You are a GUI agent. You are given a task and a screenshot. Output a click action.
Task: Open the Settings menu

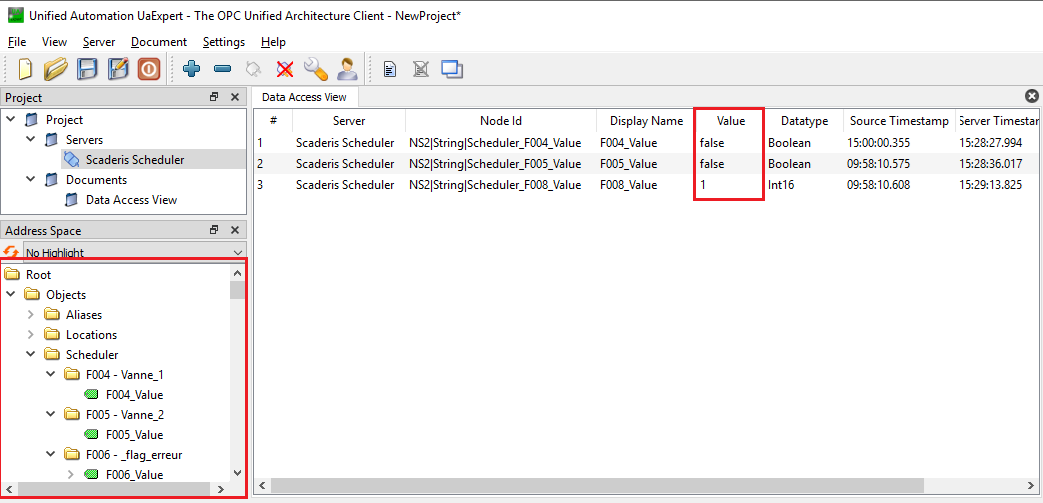tap(223, 42)
